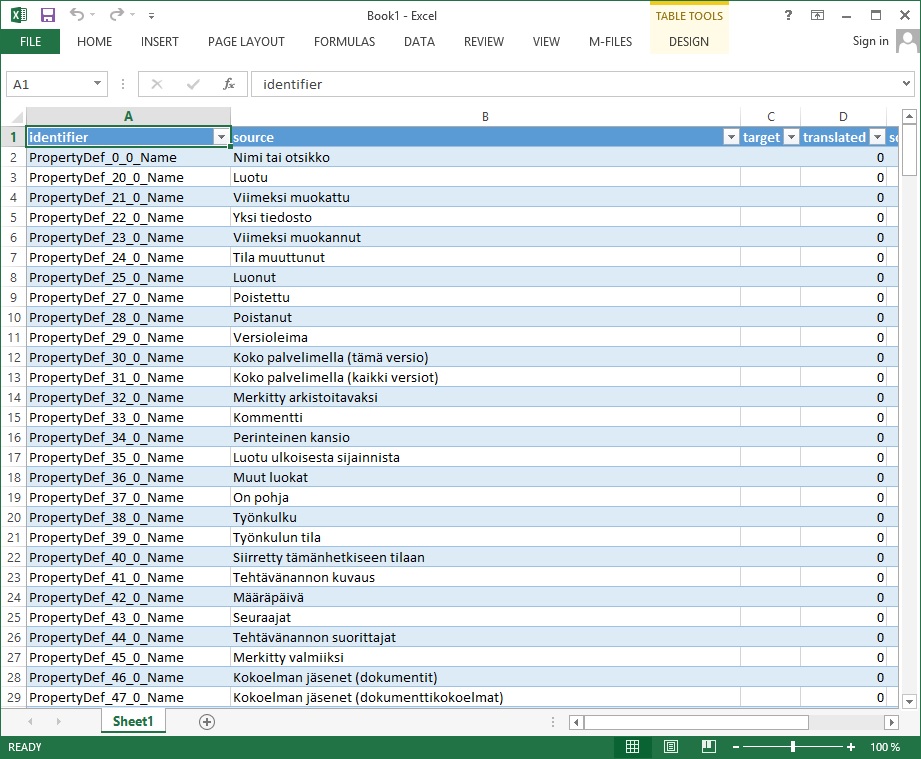Select cell Nimi tai otsikko
This screenshot has height=759, width=921.
pyautogui.click(x=485, y=157)
